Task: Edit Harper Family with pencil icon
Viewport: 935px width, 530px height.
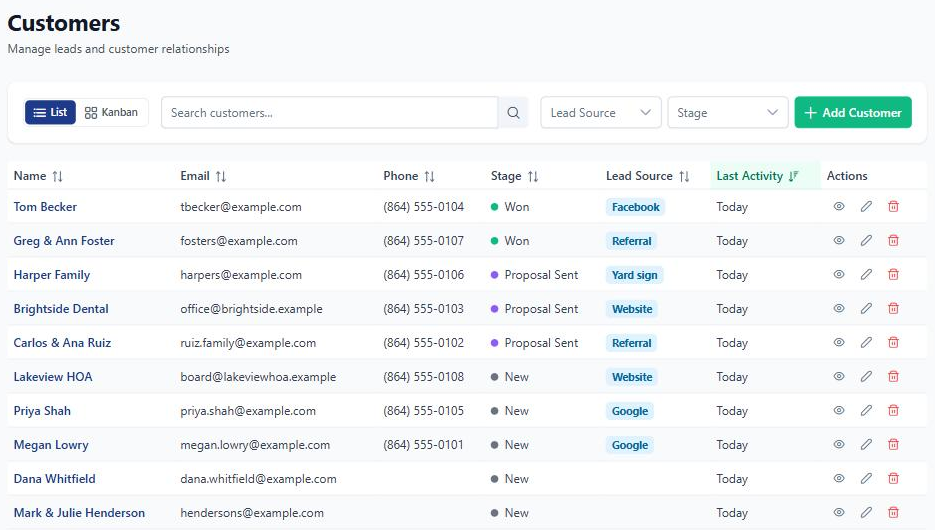Action: pyautogui.click(x=866, y=274)
